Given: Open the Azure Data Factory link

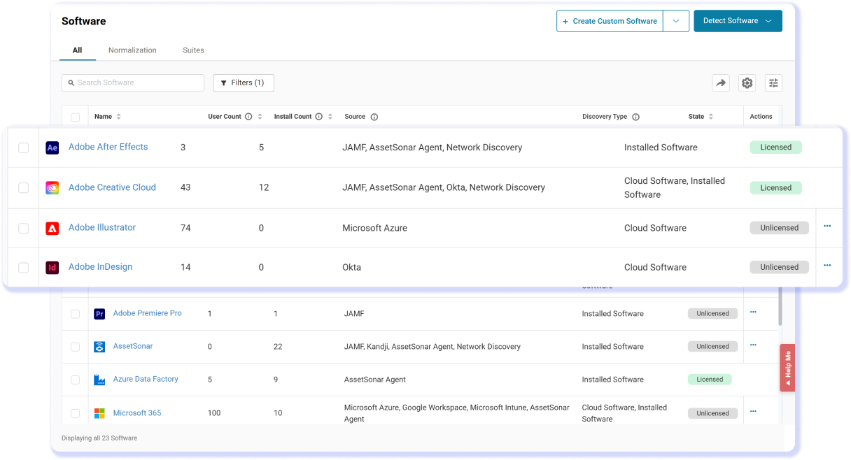Looking at the screenshot, I should click(x=145, y=379).
